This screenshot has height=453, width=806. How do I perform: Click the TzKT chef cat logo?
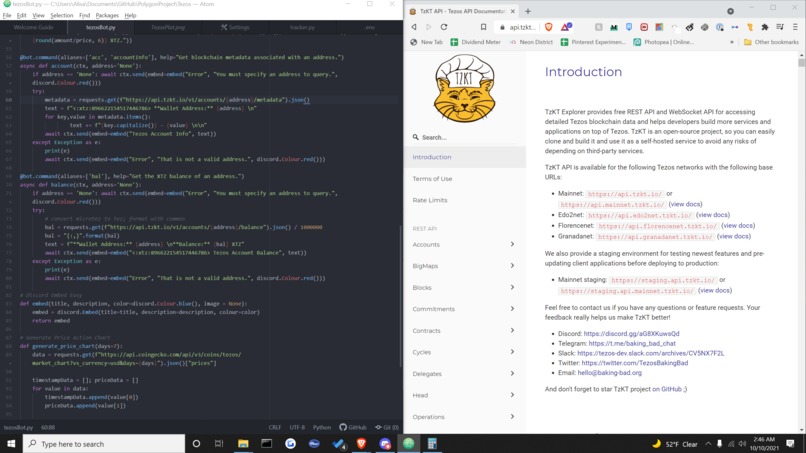tap(464, 88)
